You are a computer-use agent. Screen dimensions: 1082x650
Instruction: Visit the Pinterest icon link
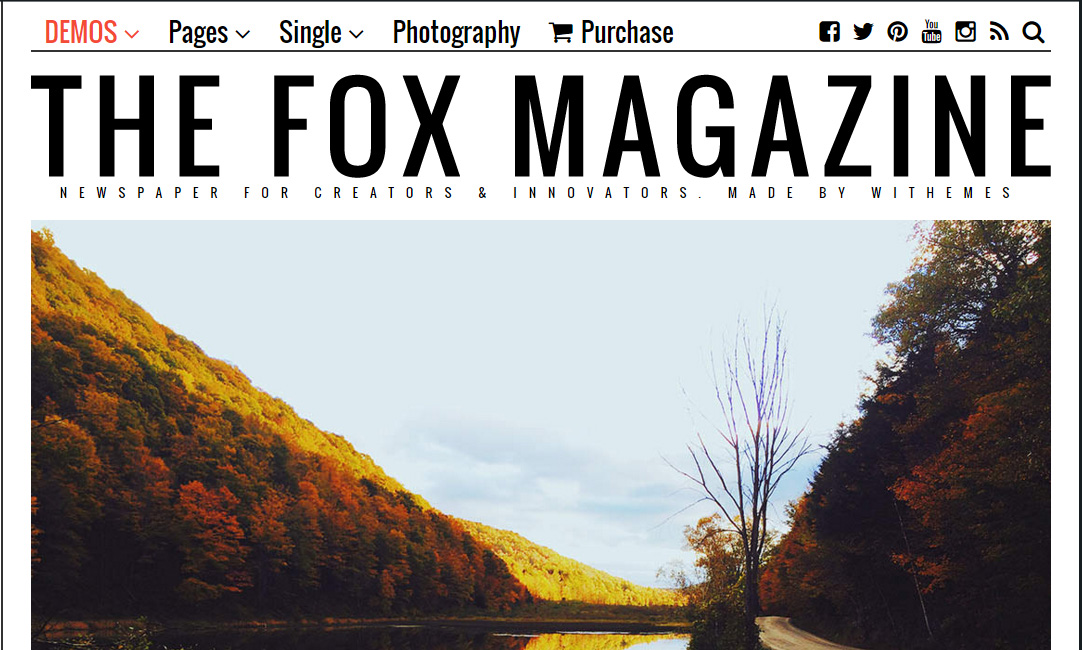tap(897, 32)
